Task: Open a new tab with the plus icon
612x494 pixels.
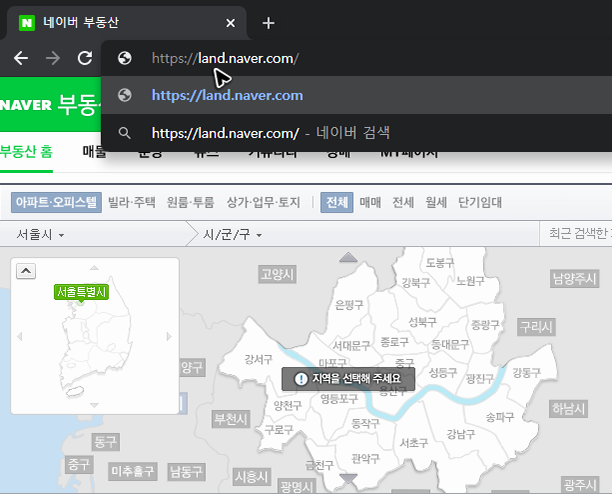Action: click(268, 23)
